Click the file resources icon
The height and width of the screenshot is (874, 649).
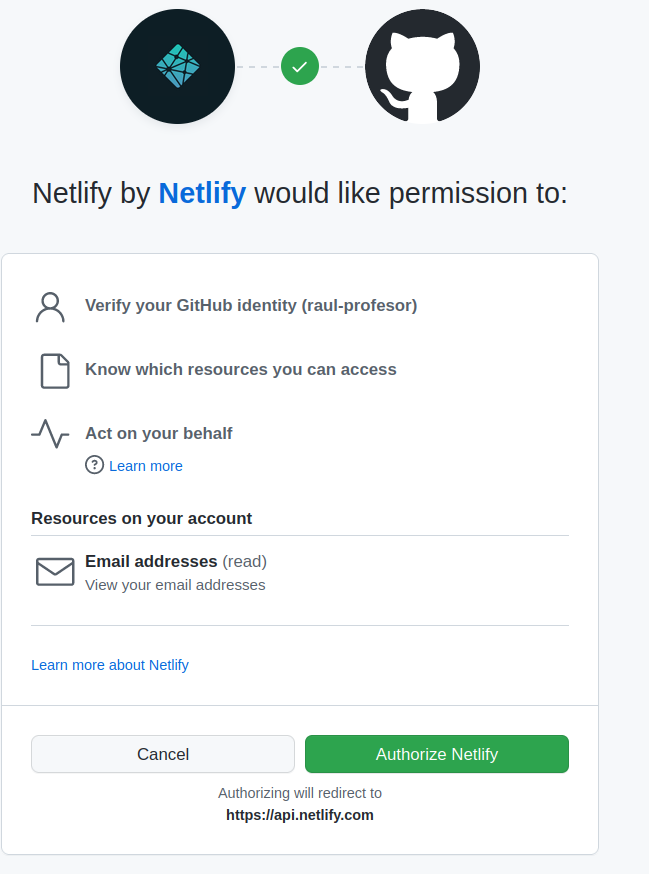point(54,370)
